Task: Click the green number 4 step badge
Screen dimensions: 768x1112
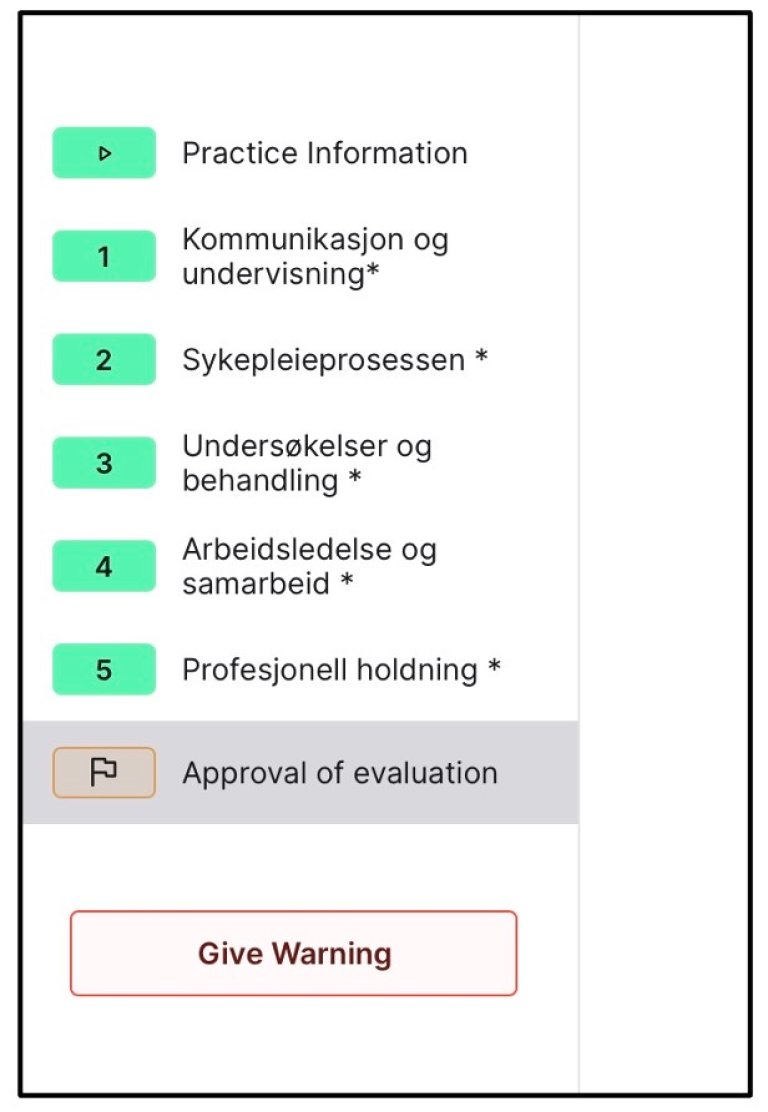Action: [104, 567]
